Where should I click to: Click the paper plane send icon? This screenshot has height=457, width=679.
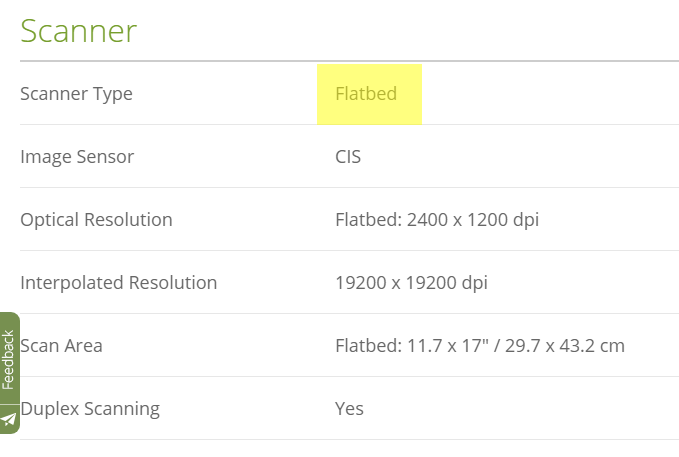click(9, 419)
